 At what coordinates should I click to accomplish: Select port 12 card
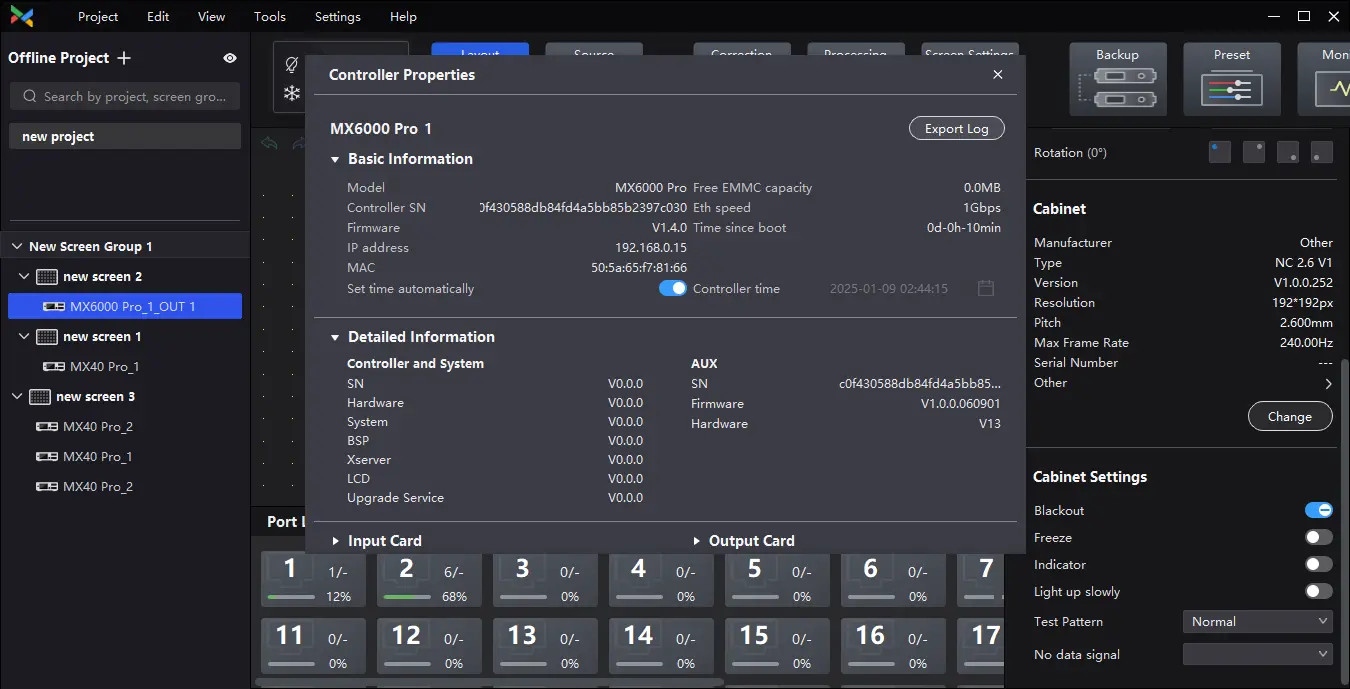[429, 646]
